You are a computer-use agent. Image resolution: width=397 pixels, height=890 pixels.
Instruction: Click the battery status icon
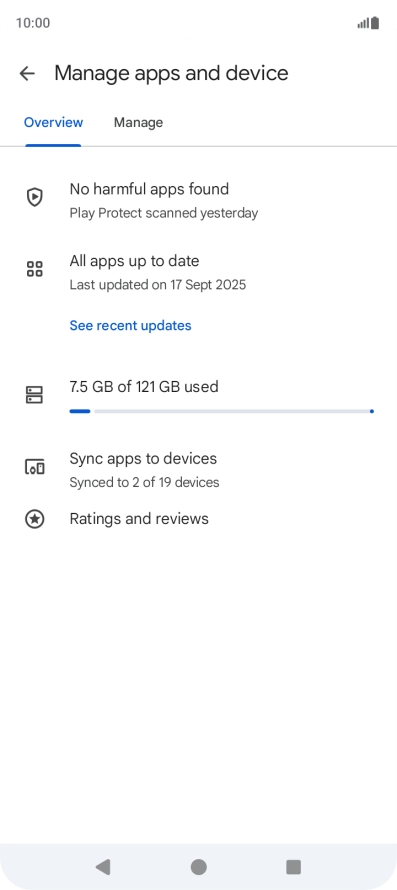coord(375,23)
